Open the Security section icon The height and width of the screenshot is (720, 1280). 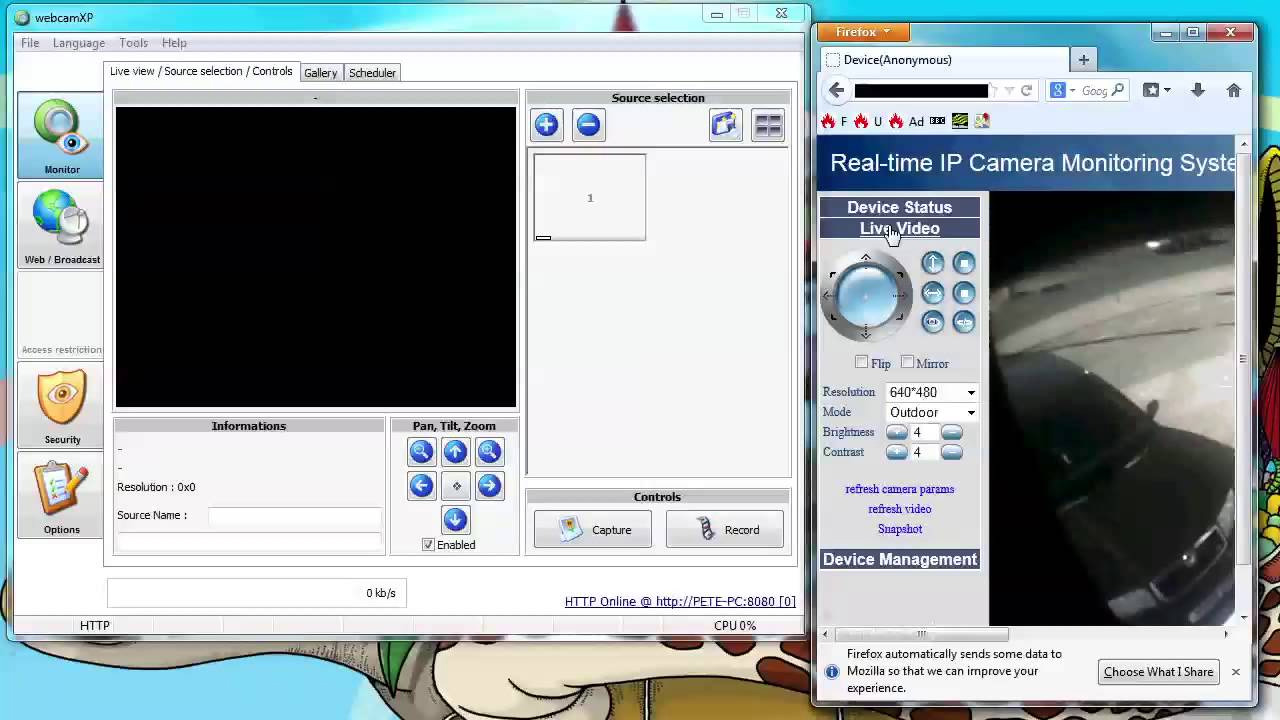coord(61,406)
